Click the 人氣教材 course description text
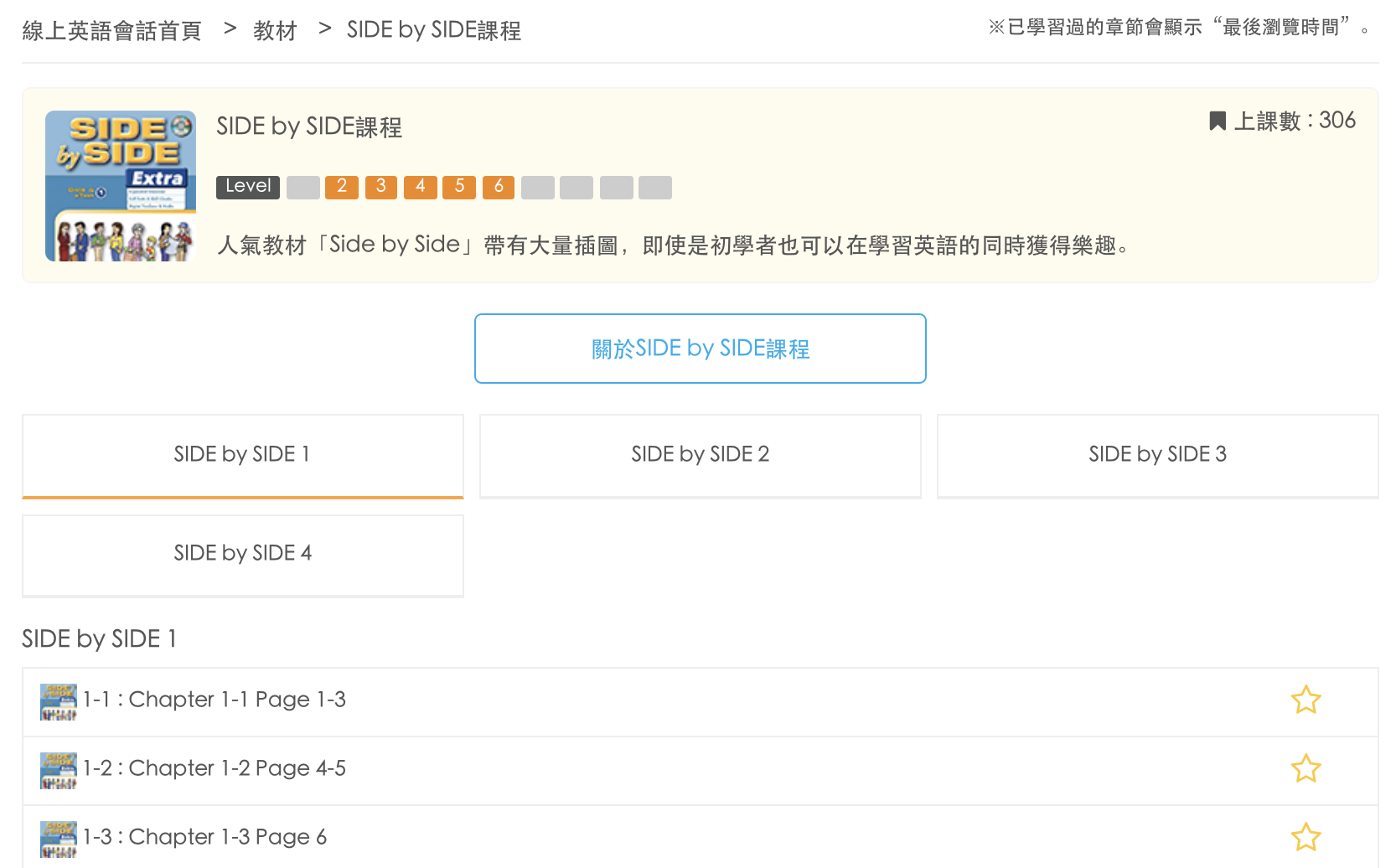The width and height of the screenshot is (1396, 868). (675, 245)
